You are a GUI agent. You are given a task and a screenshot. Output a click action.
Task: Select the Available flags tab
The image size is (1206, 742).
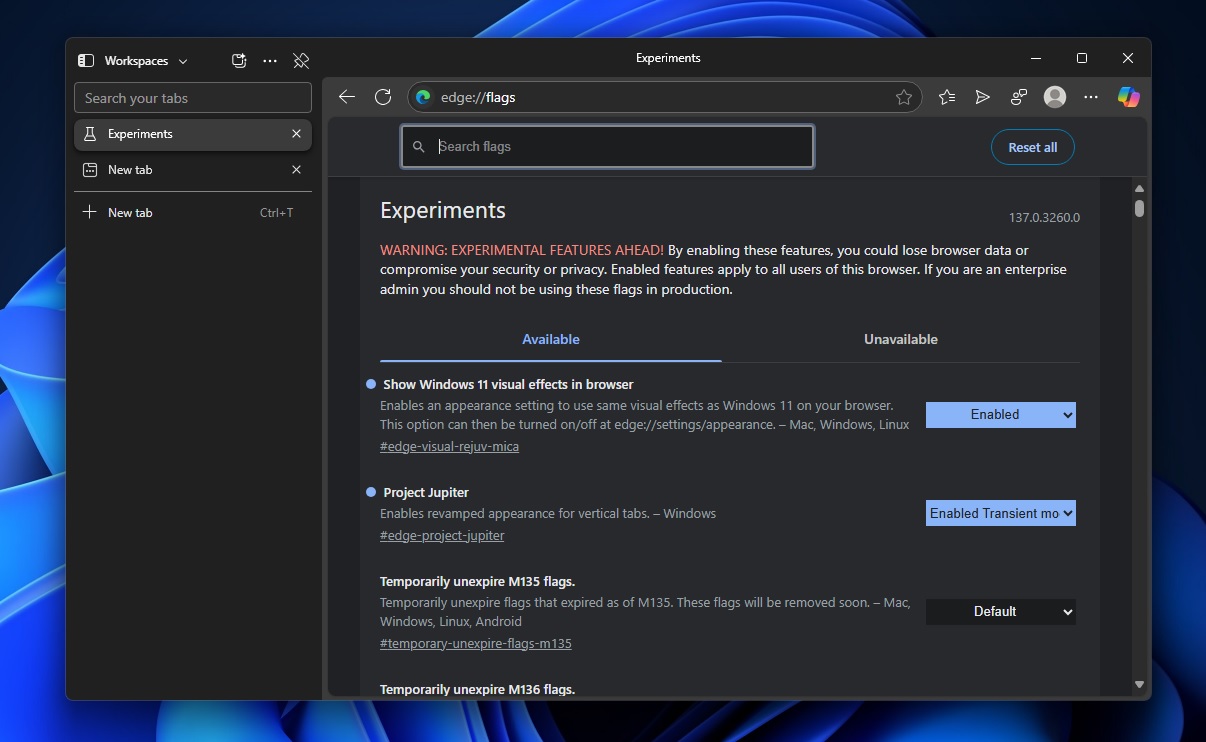click(550, 339)
